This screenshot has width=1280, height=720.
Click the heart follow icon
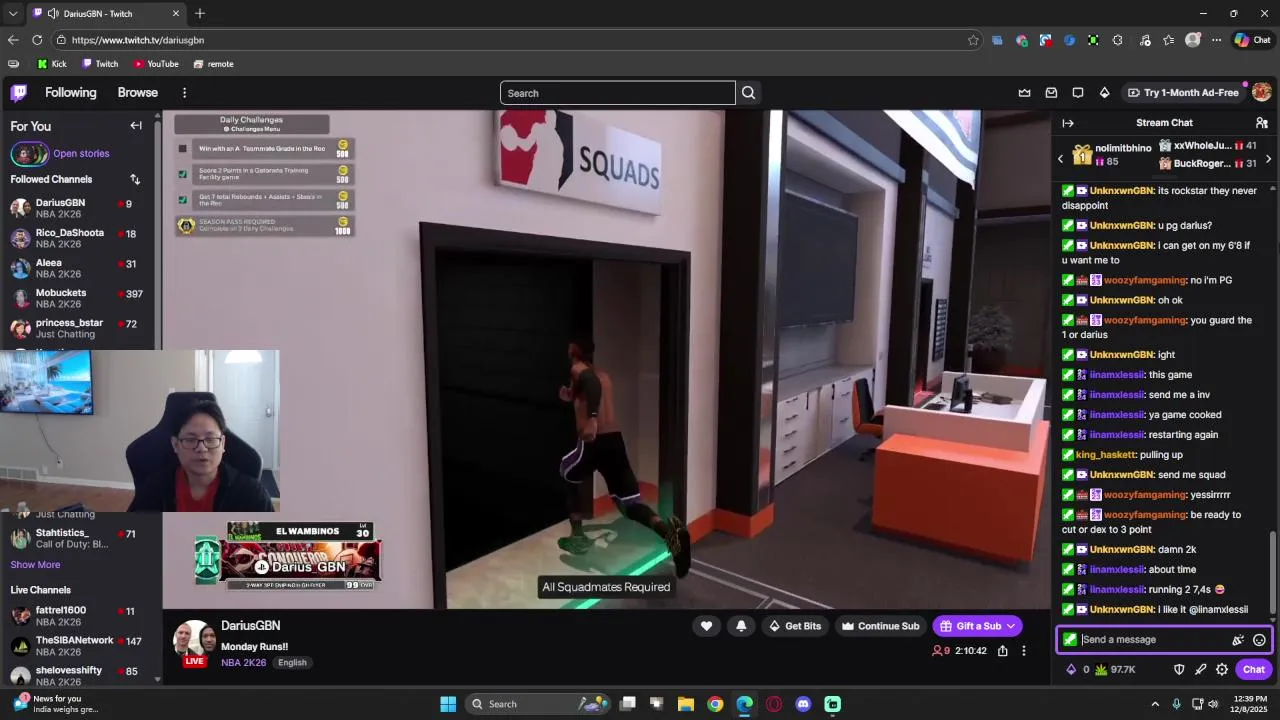[706, 626]
